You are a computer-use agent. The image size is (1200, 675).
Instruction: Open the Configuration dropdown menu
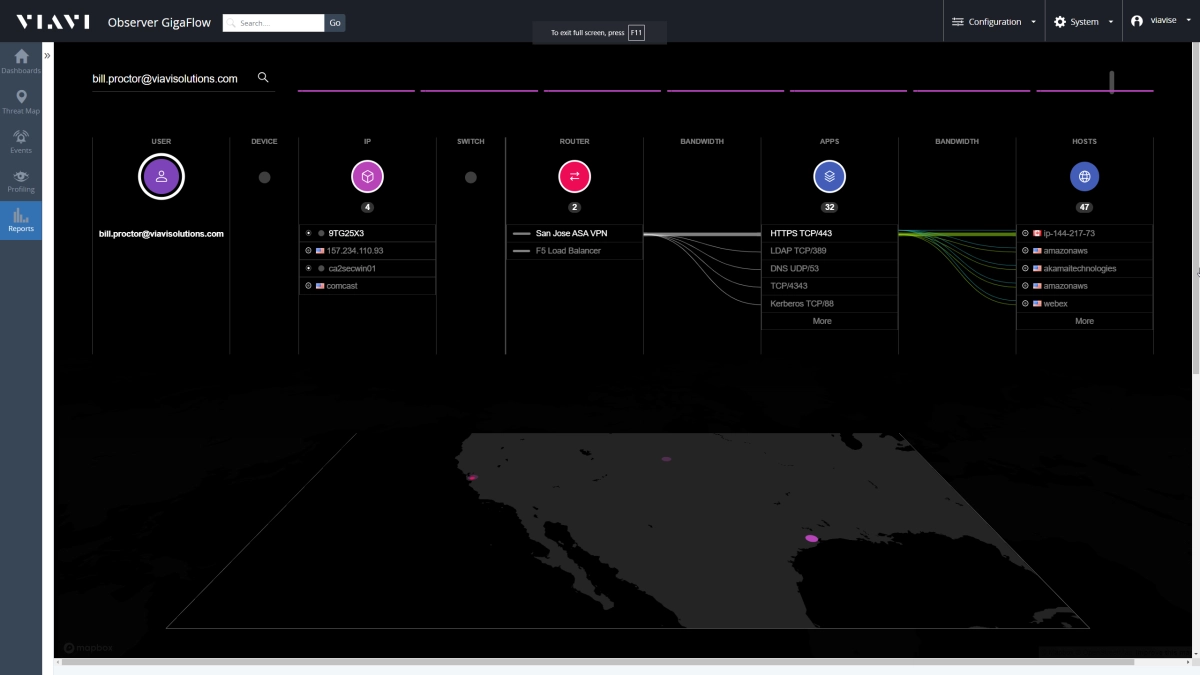point(993,22)
